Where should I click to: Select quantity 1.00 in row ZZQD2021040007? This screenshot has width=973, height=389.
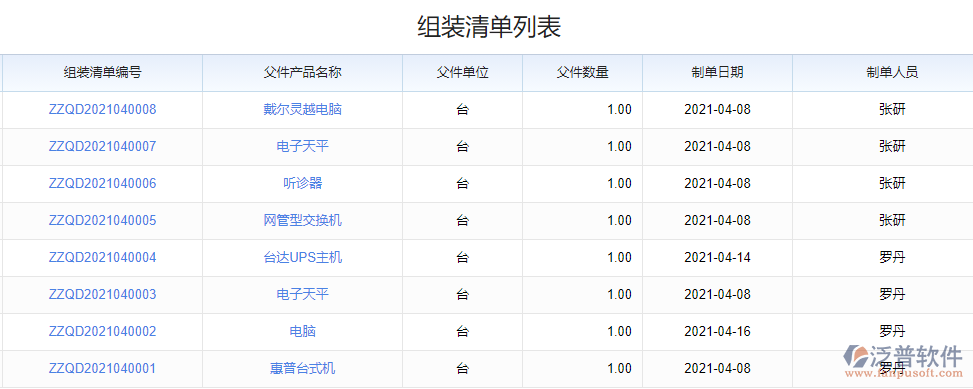(x=619, y=146)
